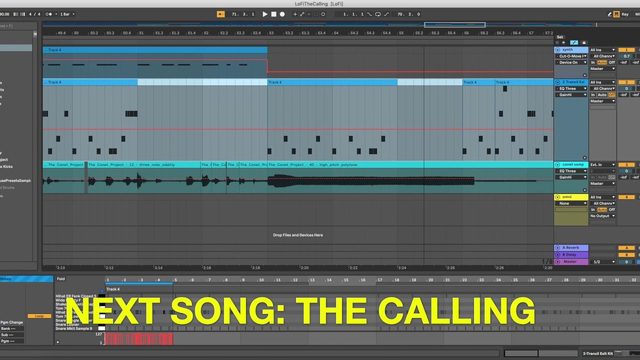640x360 pixels.
Task: Open the Cut-O-Move device chooser on synth
Action: pos(571,56)
